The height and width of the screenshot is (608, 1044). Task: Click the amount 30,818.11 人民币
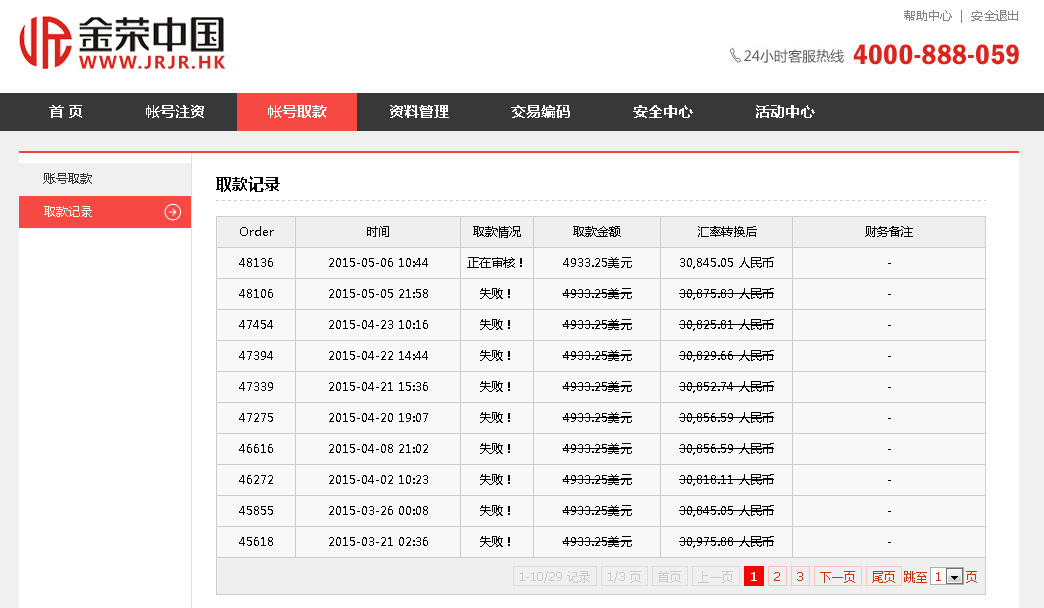pos(726,479)
